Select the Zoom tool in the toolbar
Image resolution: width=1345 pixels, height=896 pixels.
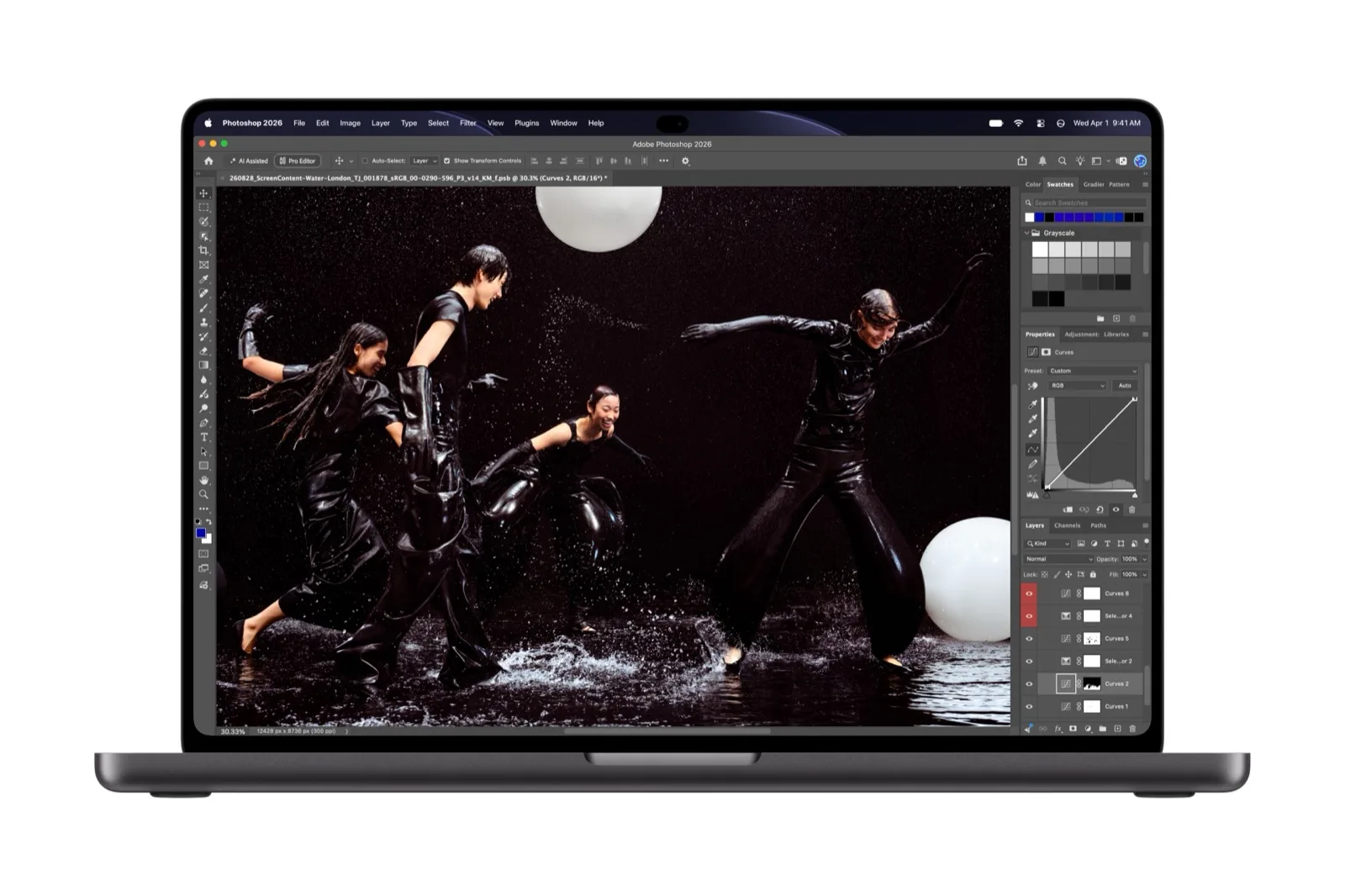203,494
